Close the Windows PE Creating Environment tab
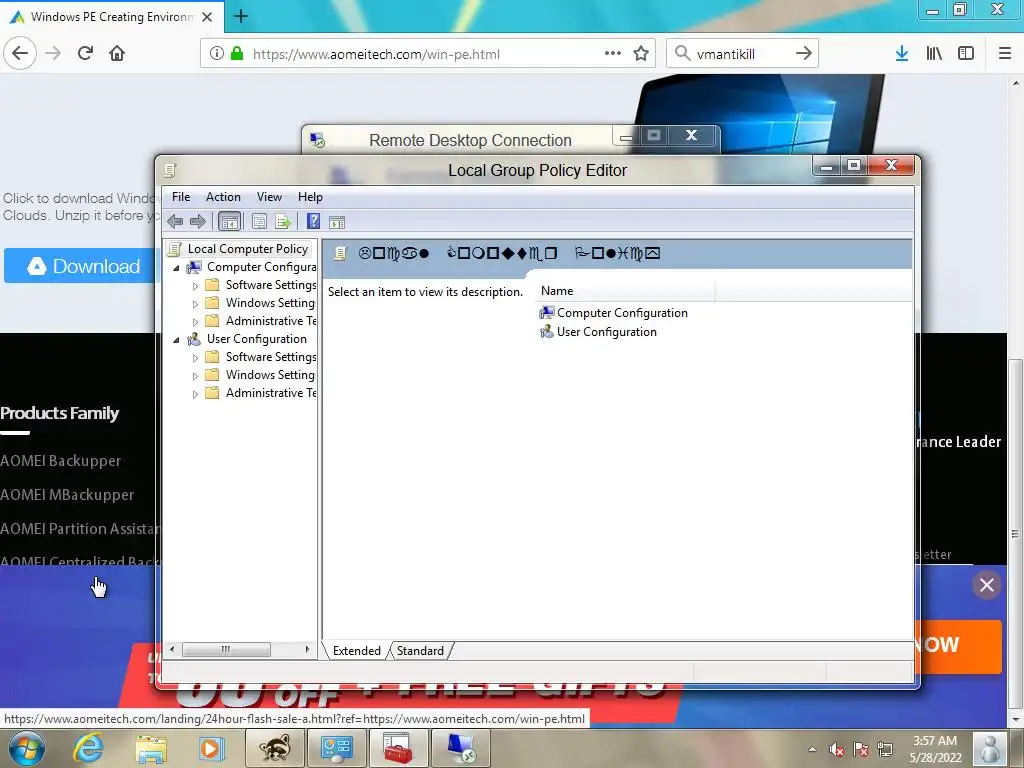This screenshot has height=768, width=1024. [207, 17]
